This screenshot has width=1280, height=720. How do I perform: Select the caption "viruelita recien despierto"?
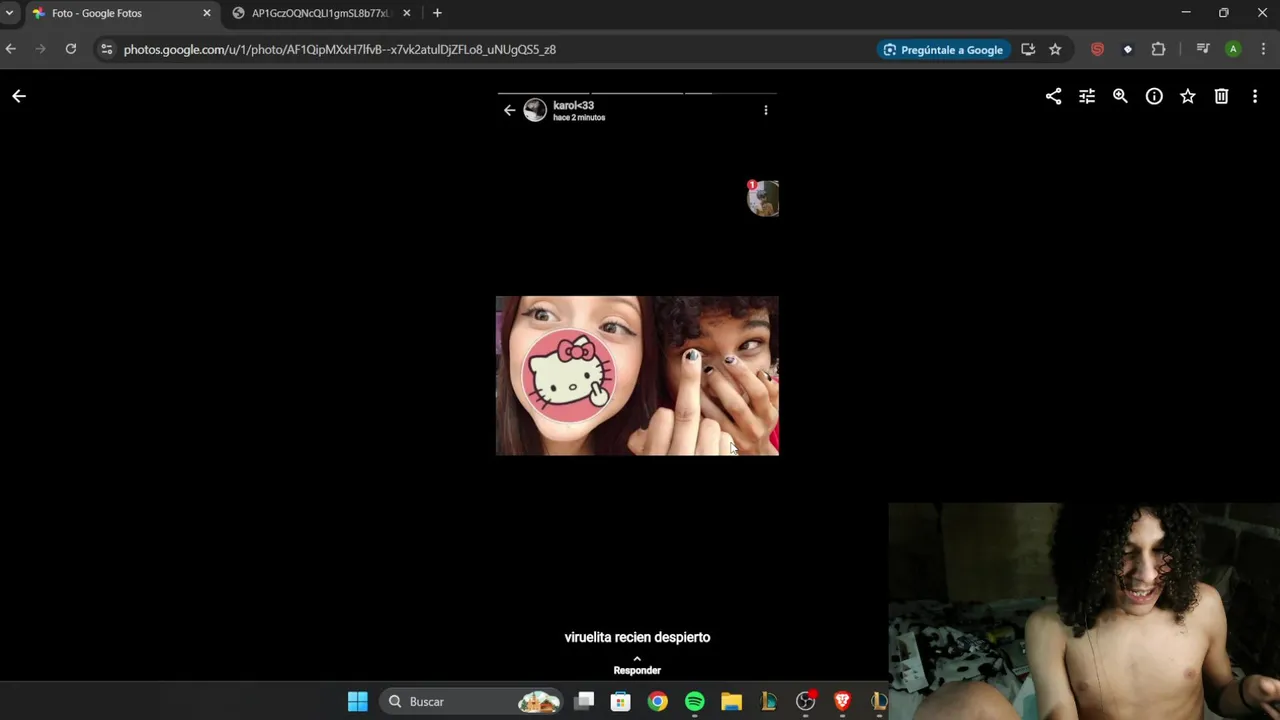point(637,637)
